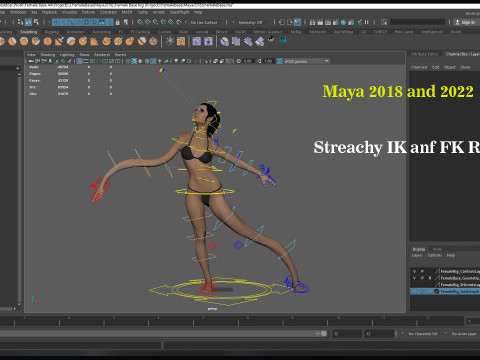Expand arrow right of the snap icons
The image size is (480, 360).
186,22
